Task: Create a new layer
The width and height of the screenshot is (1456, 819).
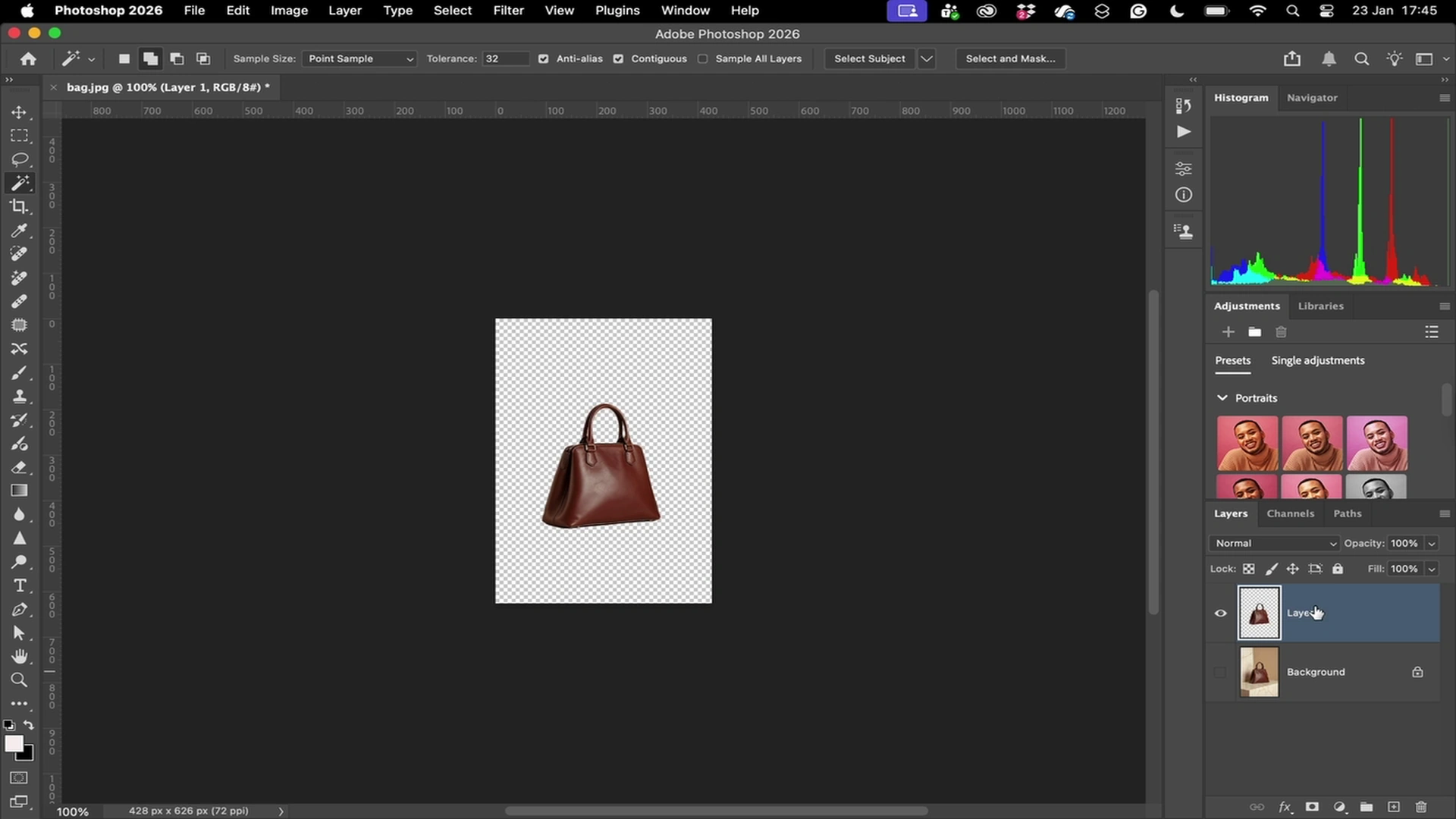Action: (x=1393, y=807)
